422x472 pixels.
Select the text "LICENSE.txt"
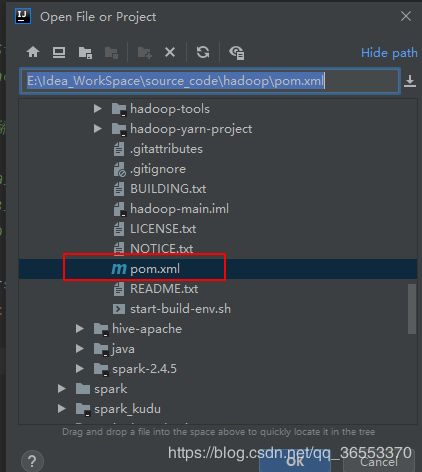coord(163,229)
